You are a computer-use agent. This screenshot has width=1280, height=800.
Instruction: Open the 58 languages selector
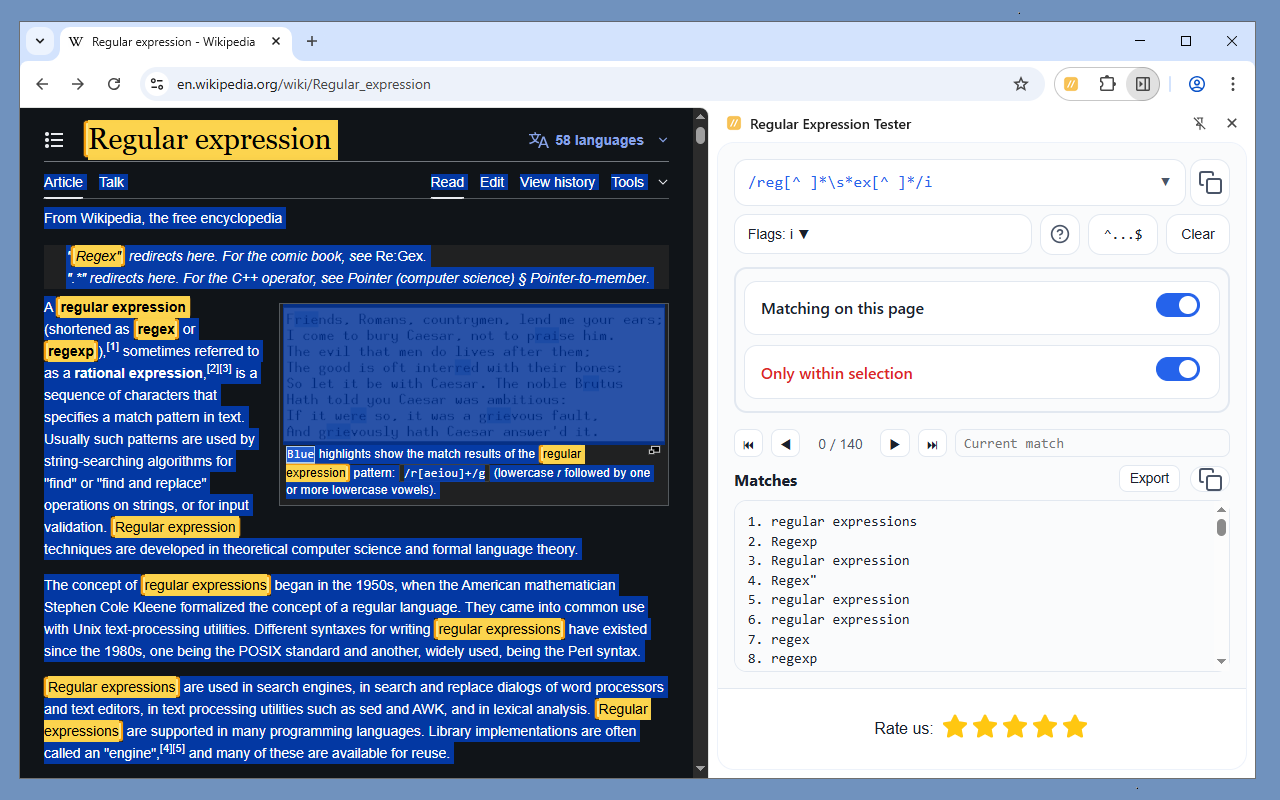point(598,140)
